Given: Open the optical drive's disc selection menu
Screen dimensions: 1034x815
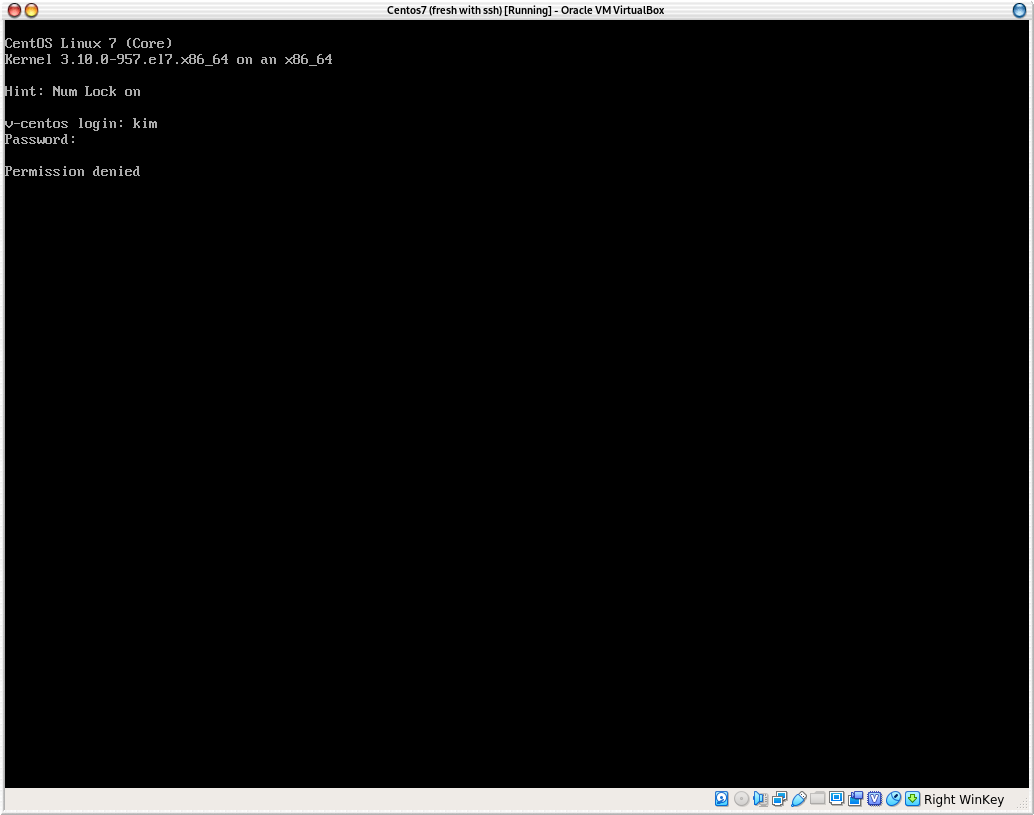Looking at the screenshot, I should [741, 799].
